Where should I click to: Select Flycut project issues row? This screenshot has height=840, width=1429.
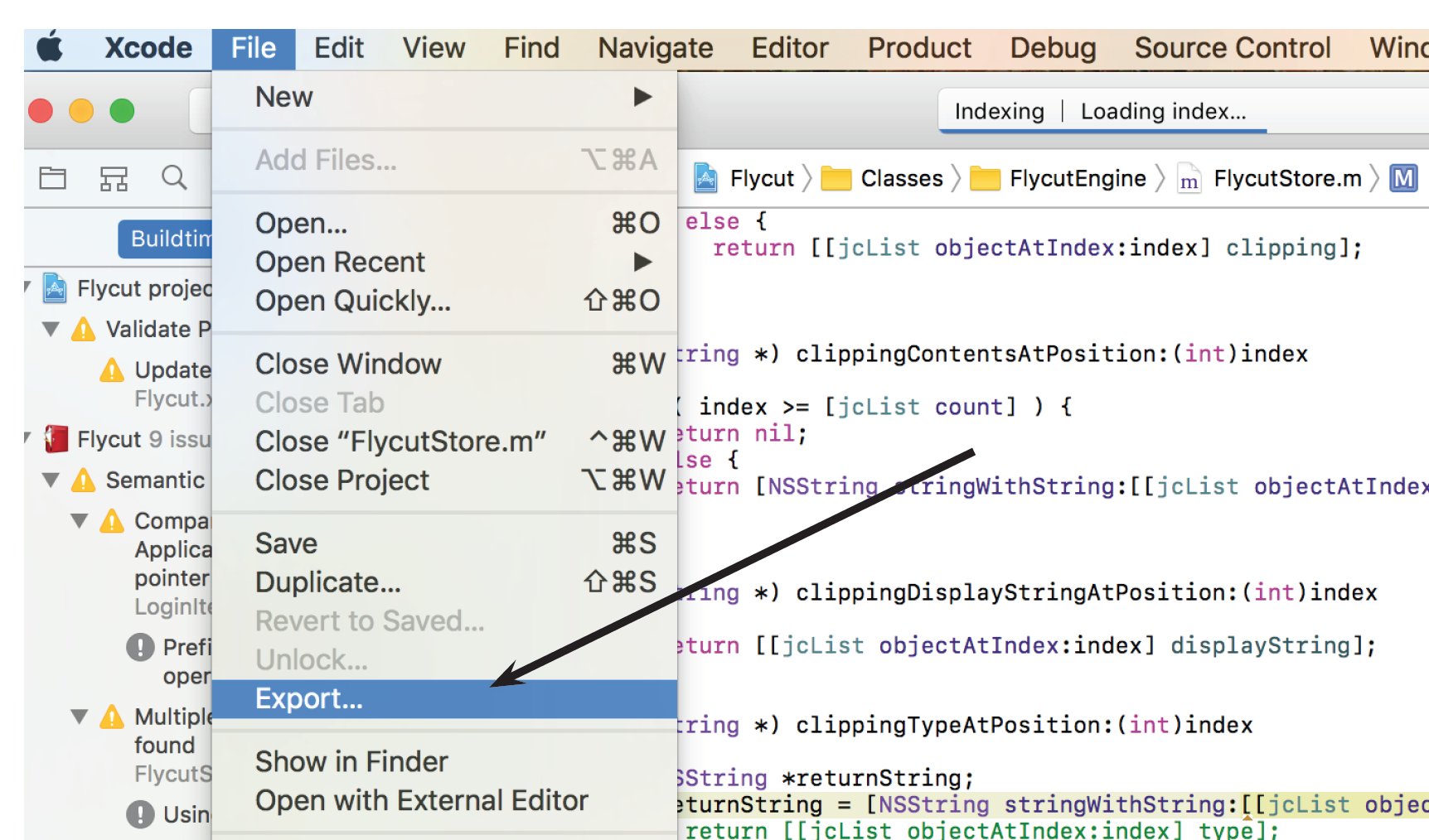[119, 288]
